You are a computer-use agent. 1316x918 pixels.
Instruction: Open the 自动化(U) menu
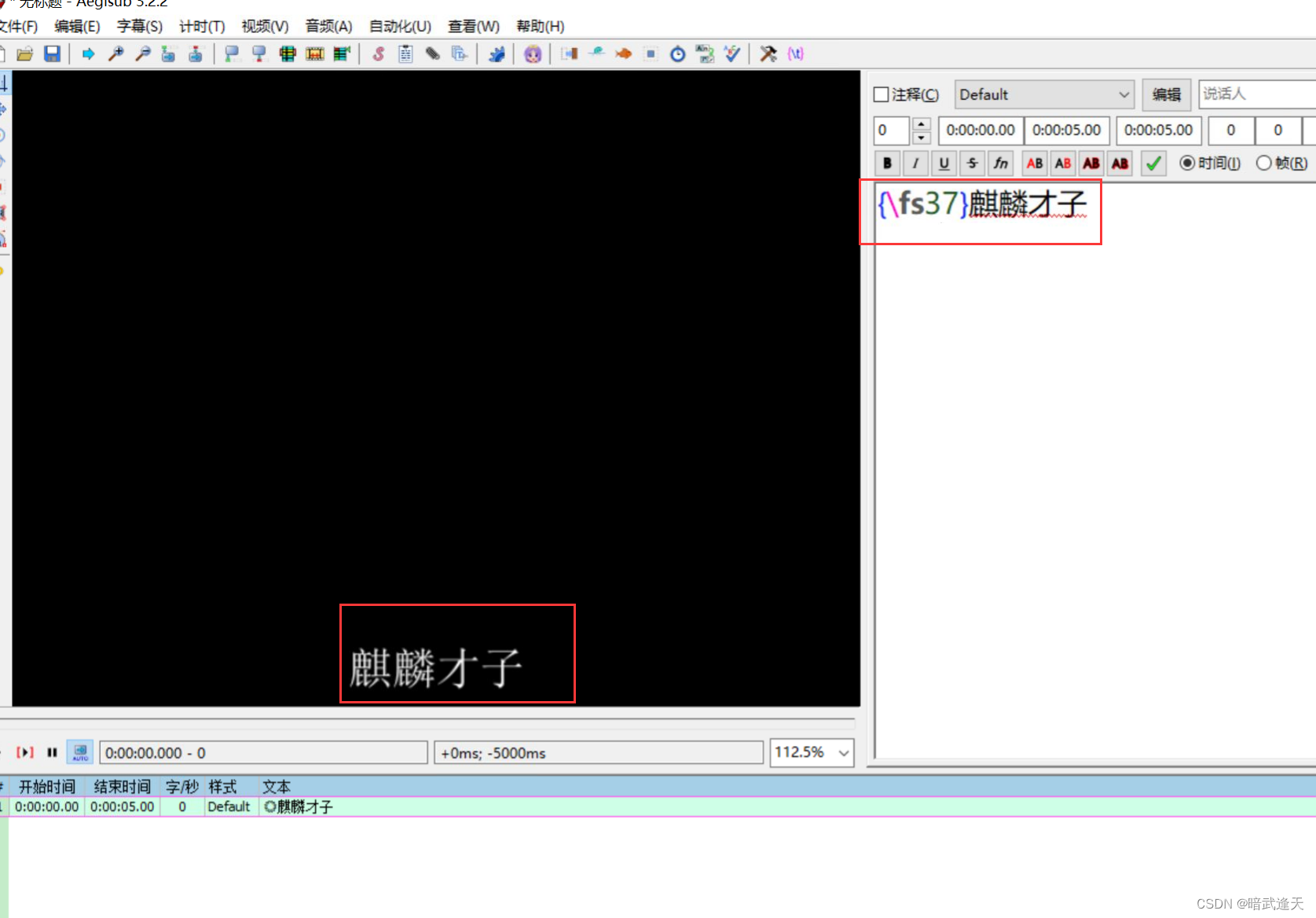click(x=399, y=26)
